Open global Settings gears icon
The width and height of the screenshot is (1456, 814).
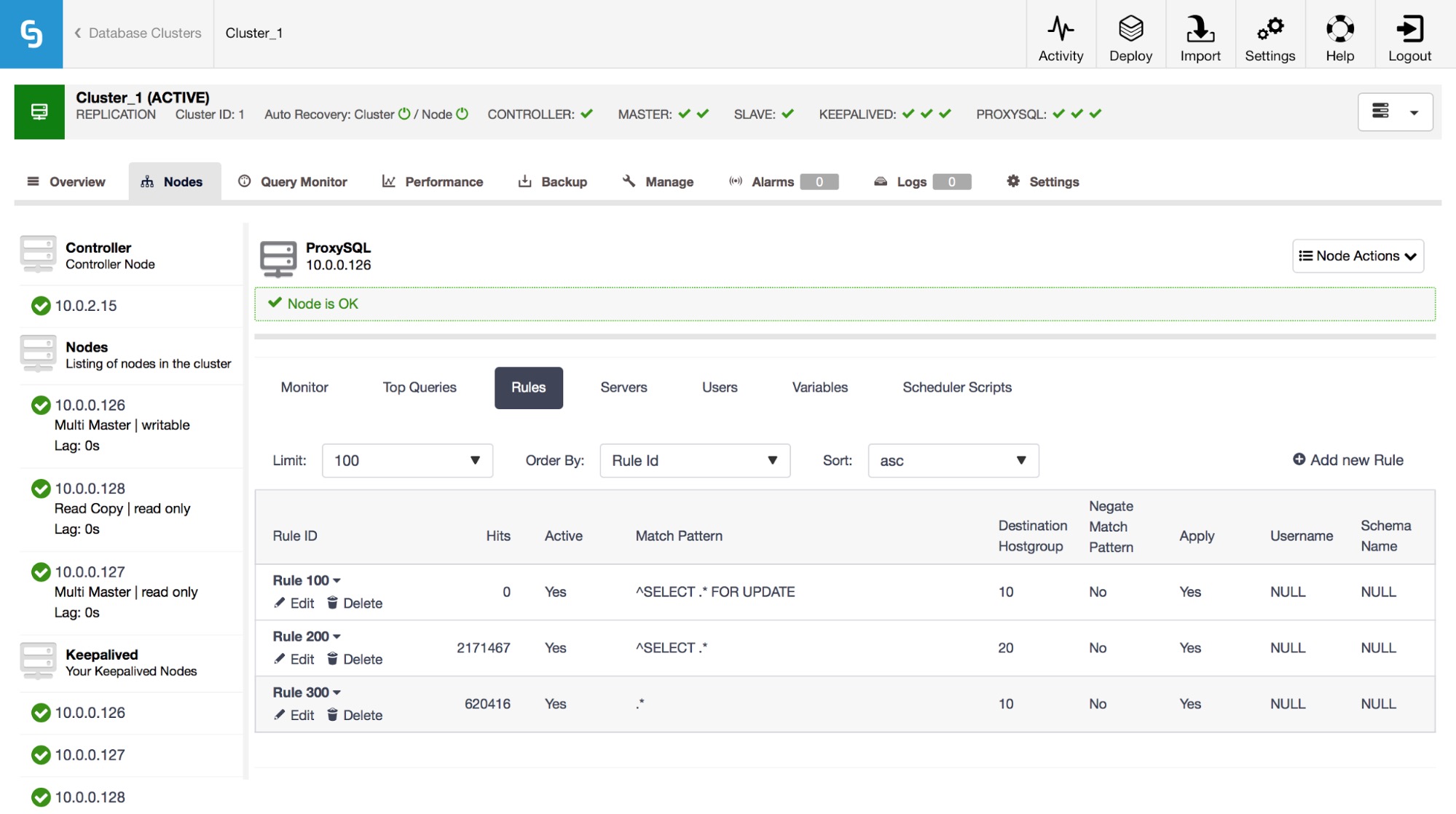1270,38
